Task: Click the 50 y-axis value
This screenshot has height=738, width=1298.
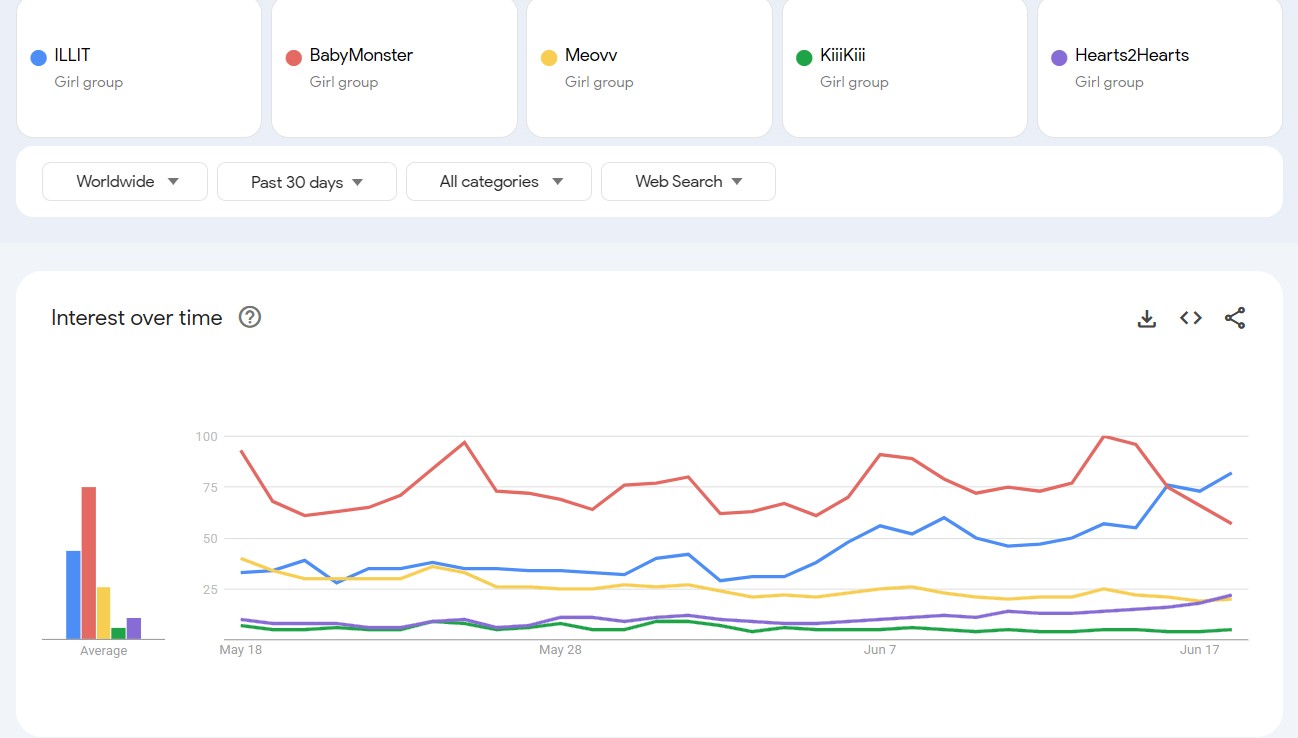Action: (x=209, y=538)
